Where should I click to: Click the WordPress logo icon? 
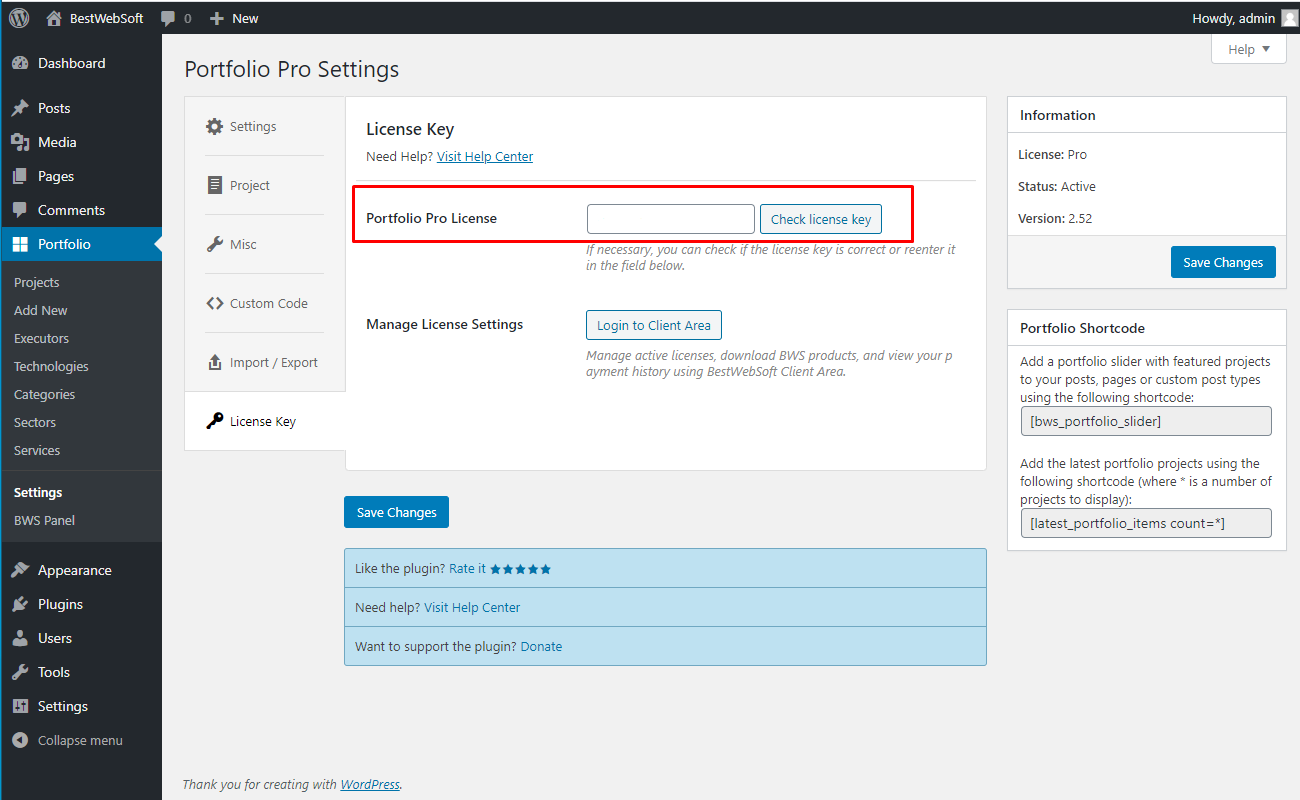(x=19, y=18)
